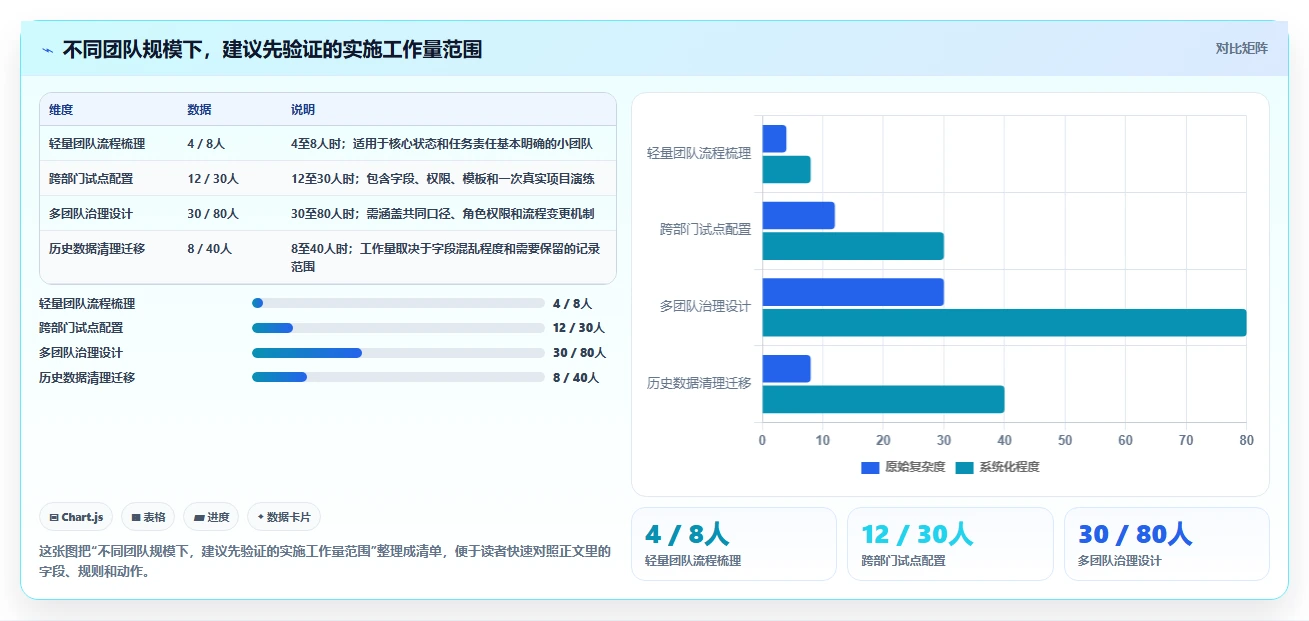Open the 4 / 8人 data card

pos(734,544)
